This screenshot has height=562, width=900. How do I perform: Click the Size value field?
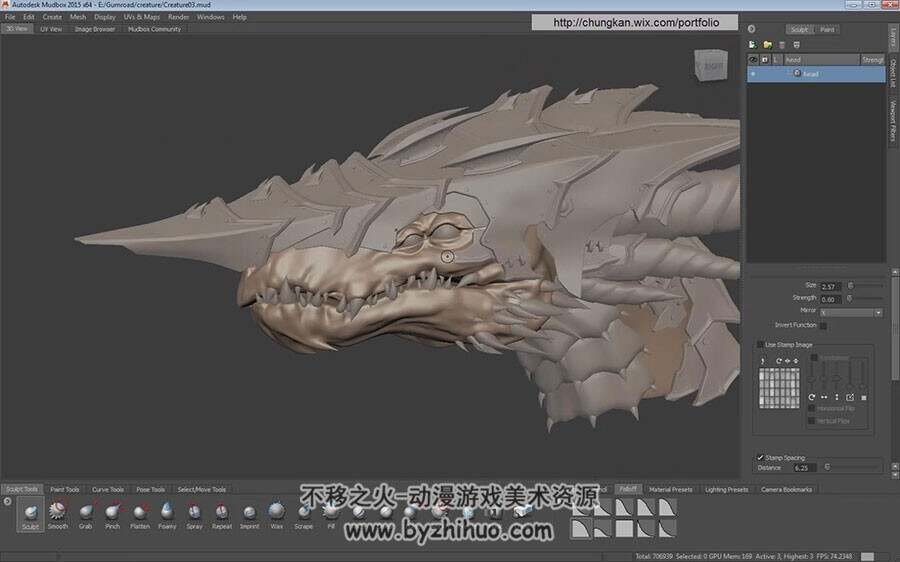830,286
